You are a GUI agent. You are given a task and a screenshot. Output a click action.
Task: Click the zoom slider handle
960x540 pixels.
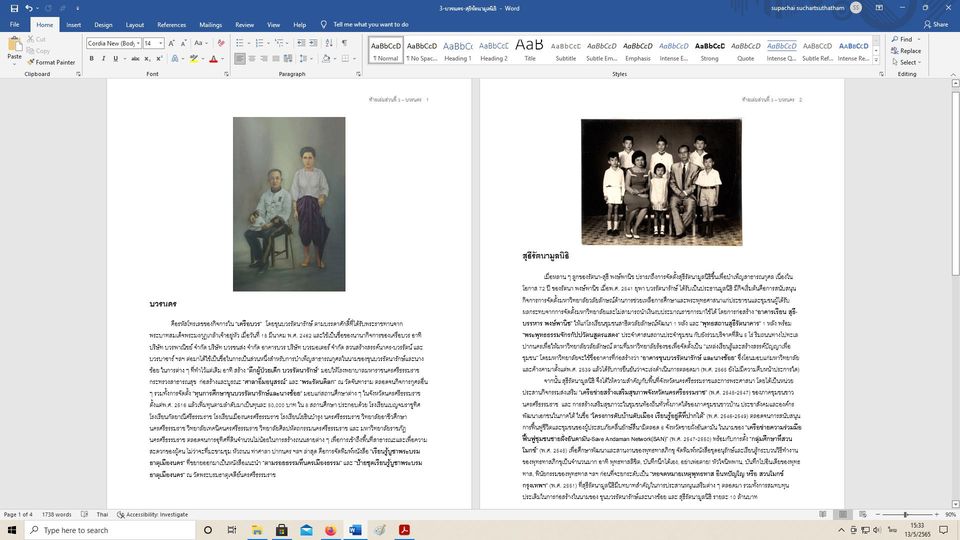[906, 514]
